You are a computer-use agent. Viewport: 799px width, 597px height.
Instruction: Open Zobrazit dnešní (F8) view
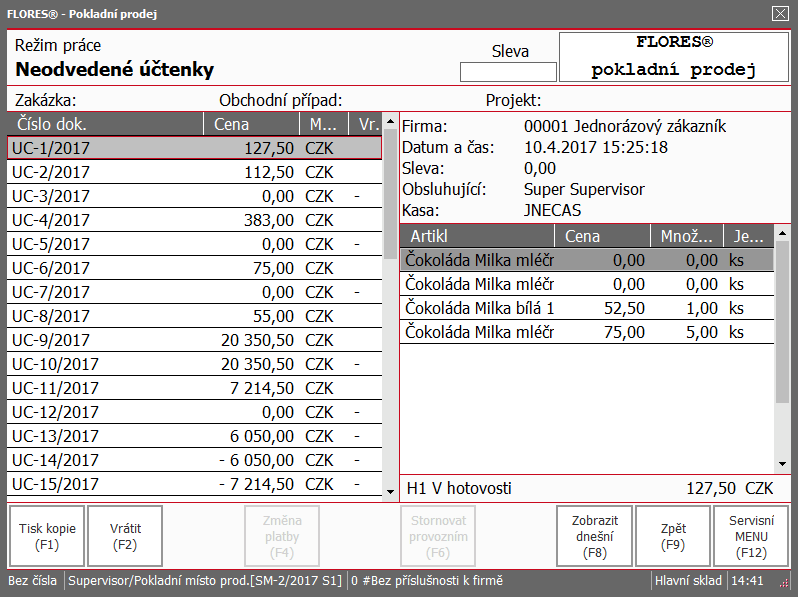594,536
